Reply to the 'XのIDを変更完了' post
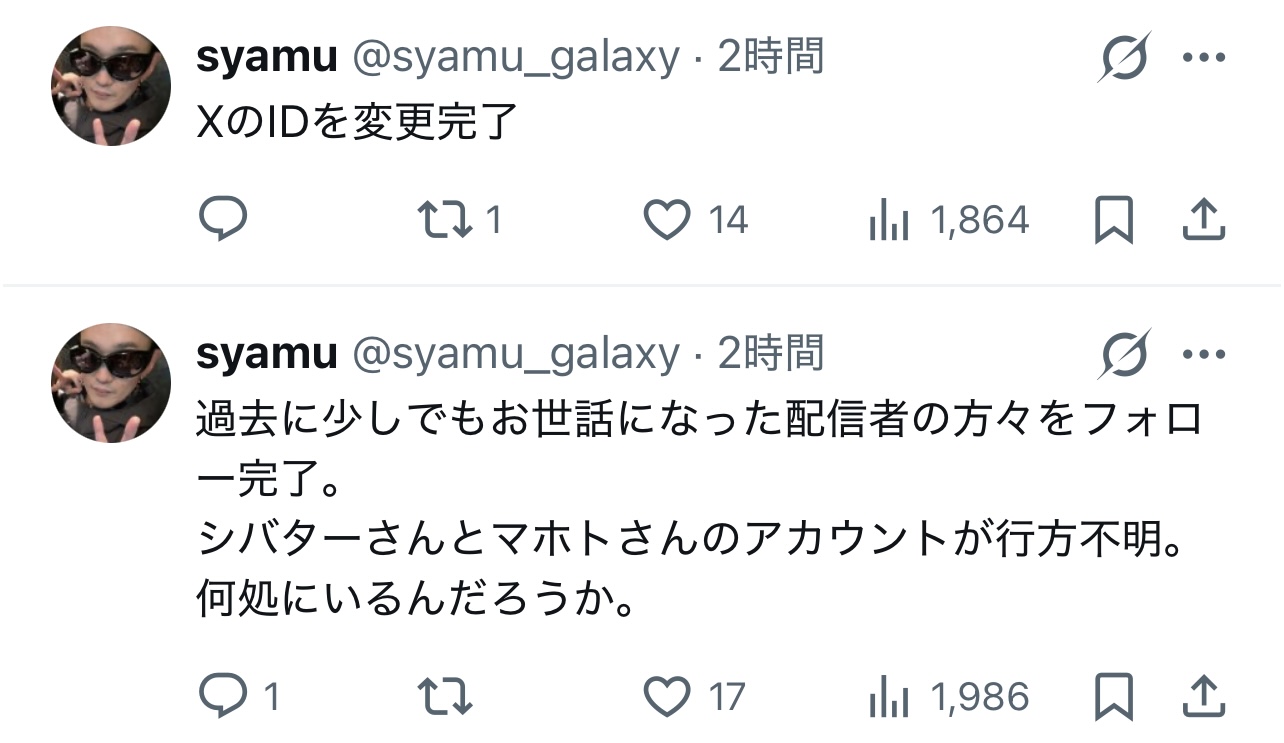This screenshot has height=743, width=1284. pyautogui.click(x=222, y=219)
